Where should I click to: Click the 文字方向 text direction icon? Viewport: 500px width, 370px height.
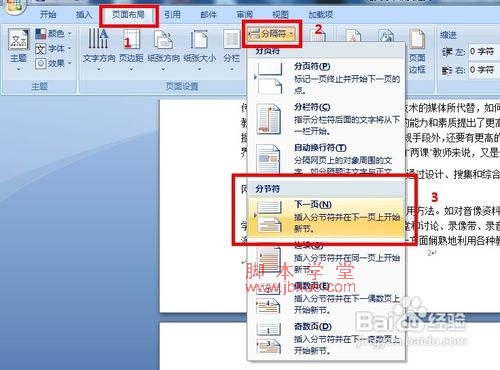tap(98, 39)
